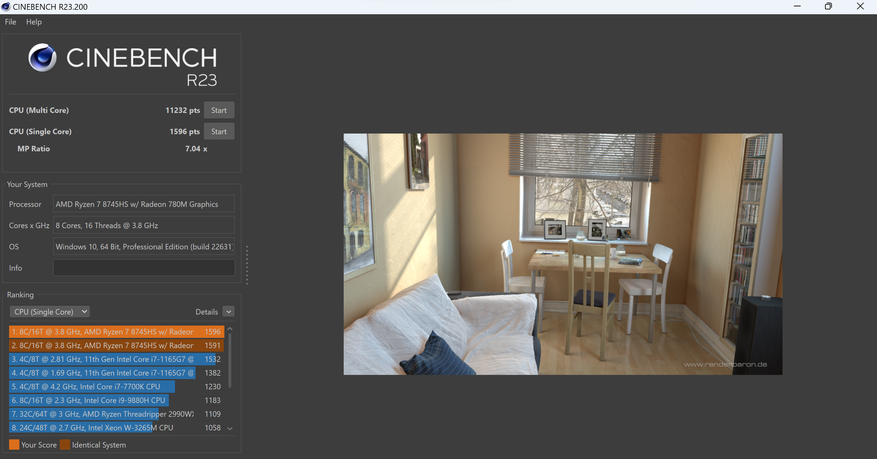877x459 pixels.
Task: Select the 2.81 GHz Core i7-1165G7 ranking row
Action: (x=116, y=359)
